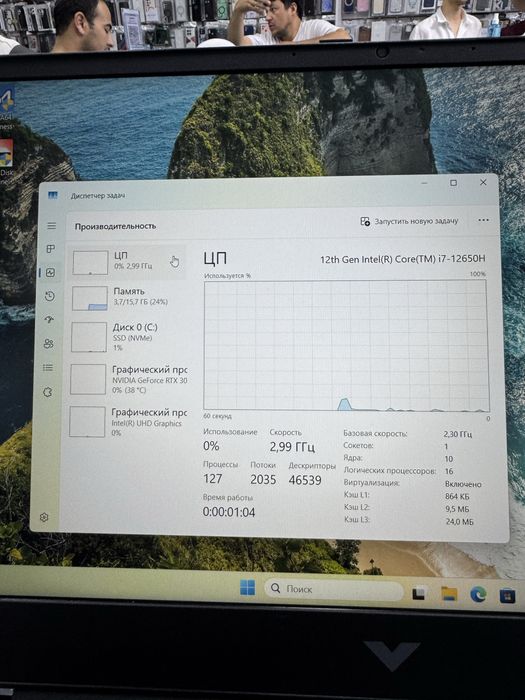
Task: Click the 2,99 ГГц speed value
Action: tap(292, 447)
